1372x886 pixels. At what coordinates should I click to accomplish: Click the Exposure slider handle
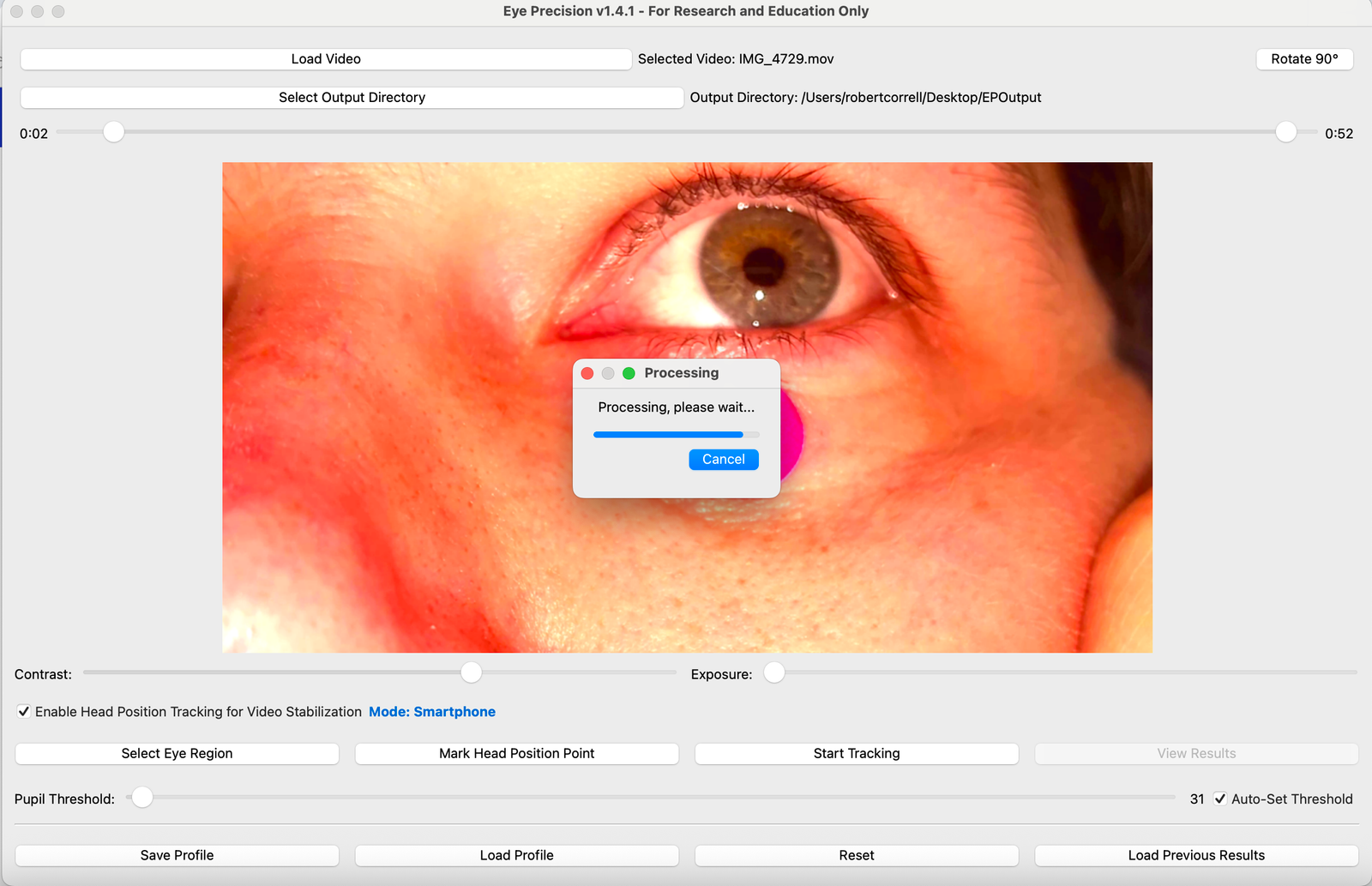(x=773, y=672)
